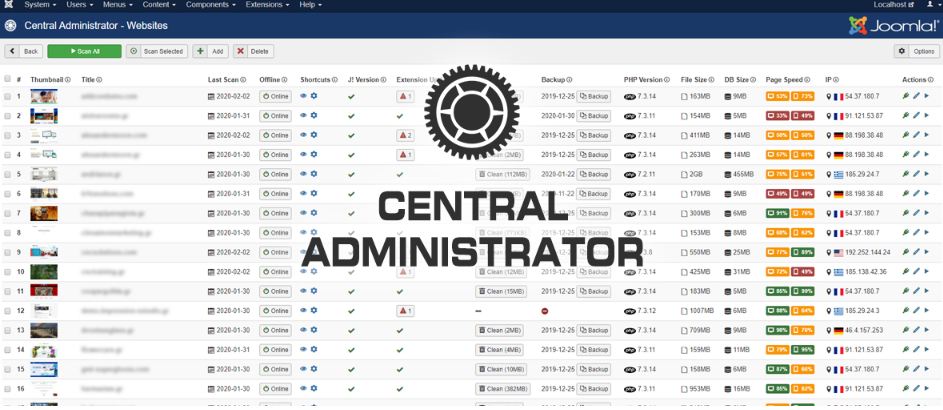Image resolution: width=943 pixels, height=410 pixels.
Task: Click the Back button
Action: click(x=23, y=52)
